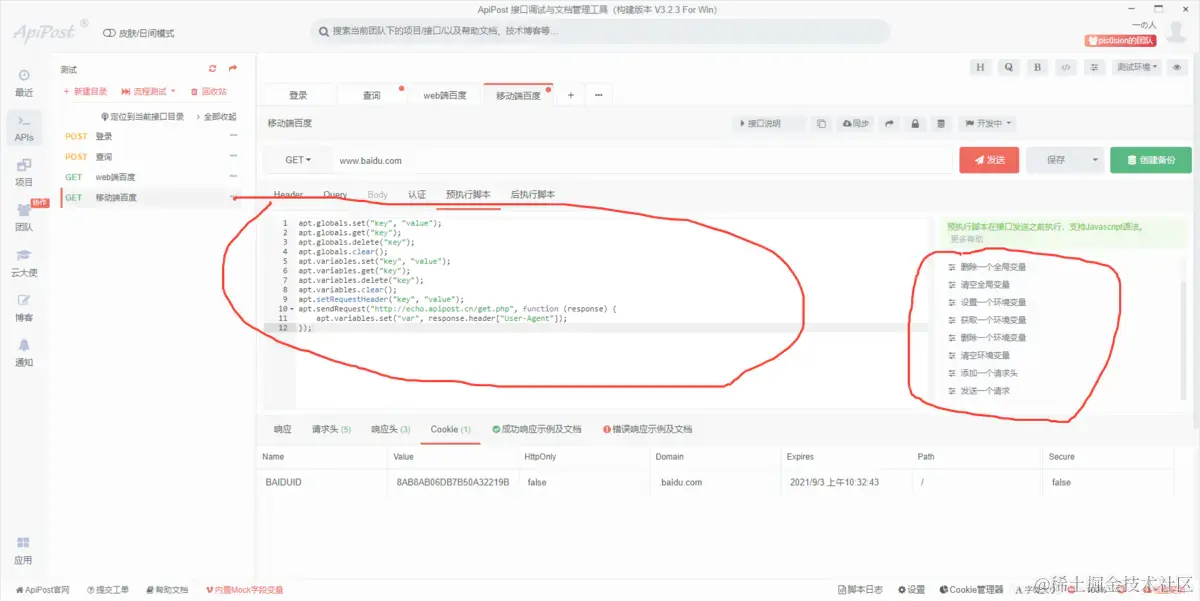1200x601 pixels.
Task: Click the H toolbar icon
Action: pyautogui.click(x=980, y=67)
